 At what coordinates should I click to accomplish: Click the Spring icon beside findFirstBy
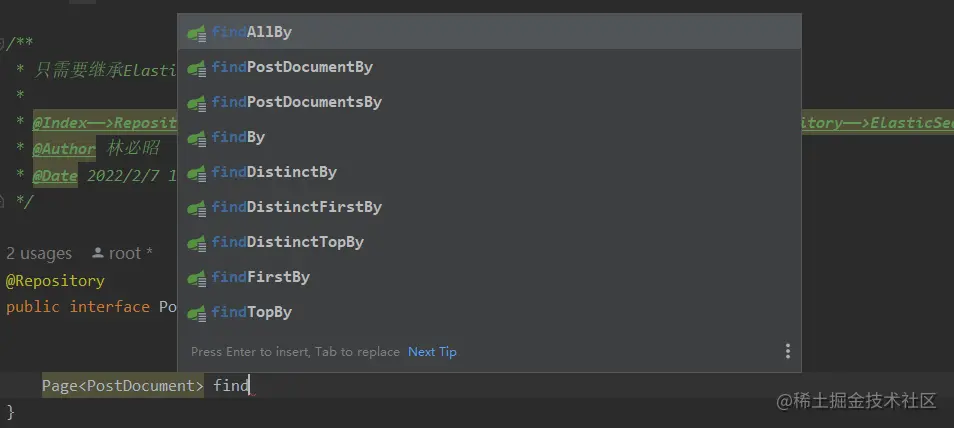point(197,279)
